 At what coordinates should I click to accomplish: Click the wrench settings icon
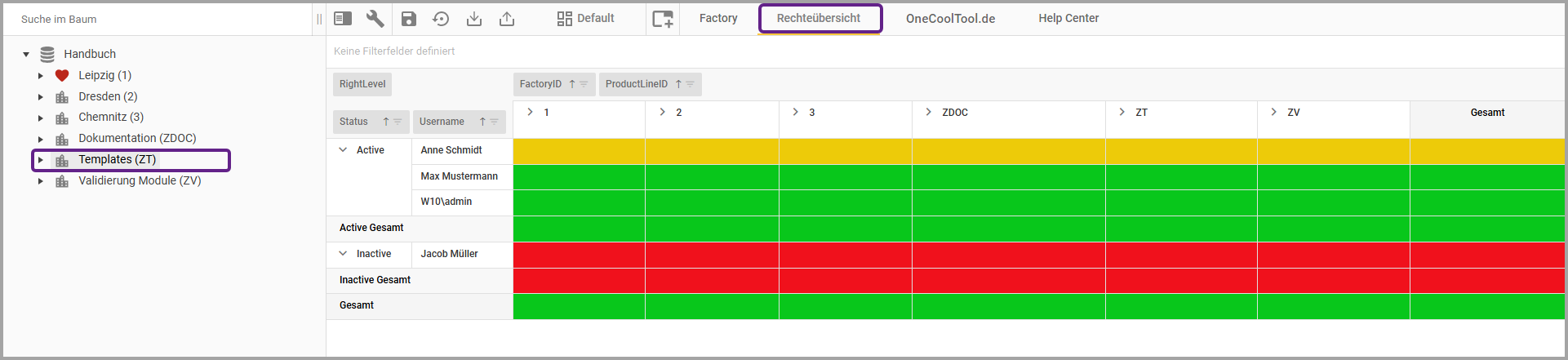pos(375,19)
